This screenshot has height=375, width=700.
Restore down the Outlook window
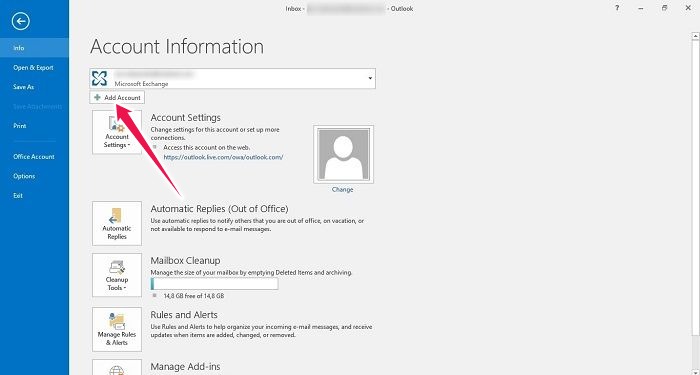pos(664,8)
